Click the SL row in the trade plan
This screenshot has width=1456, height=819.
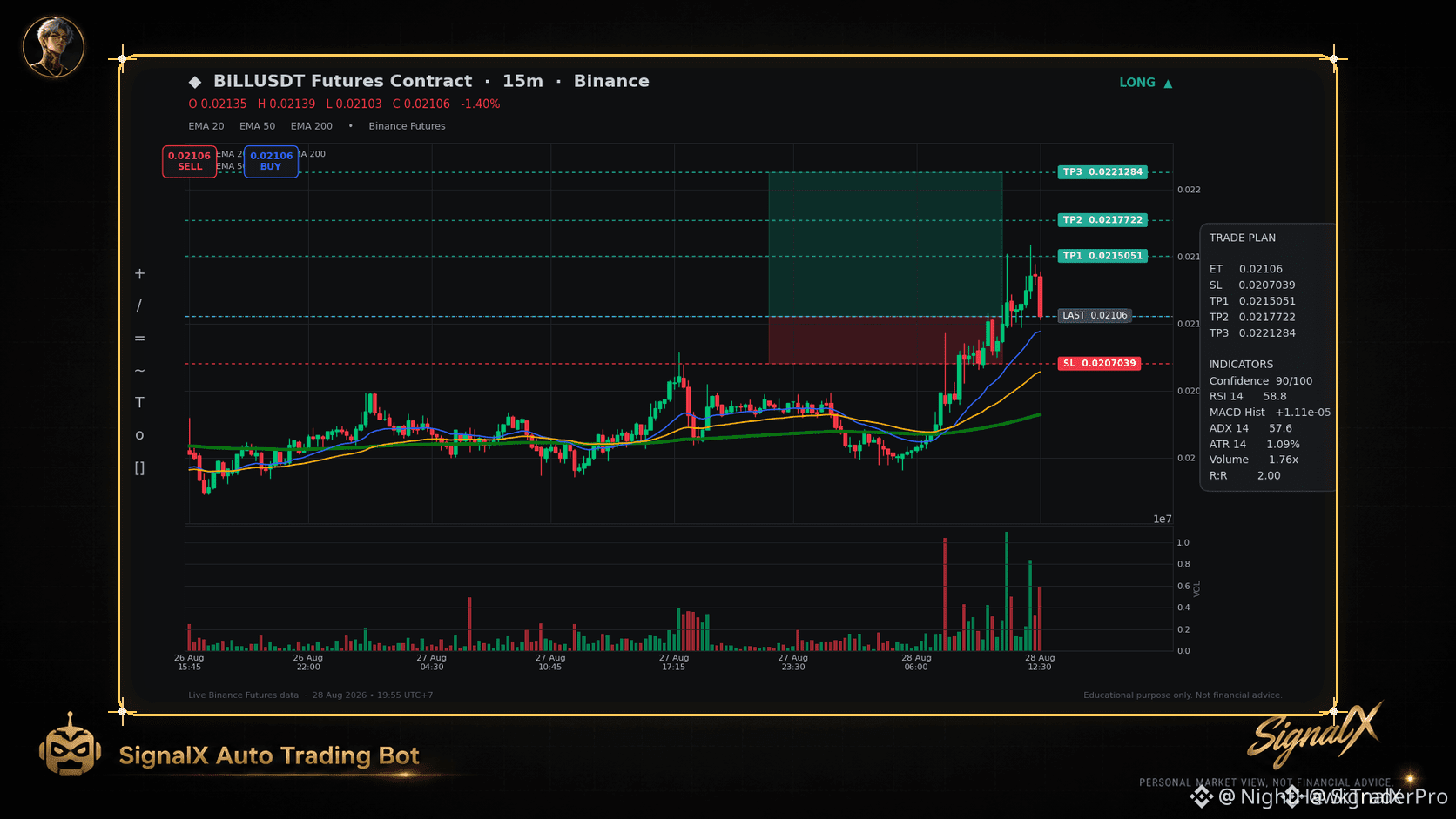[x=1252, y=285]
